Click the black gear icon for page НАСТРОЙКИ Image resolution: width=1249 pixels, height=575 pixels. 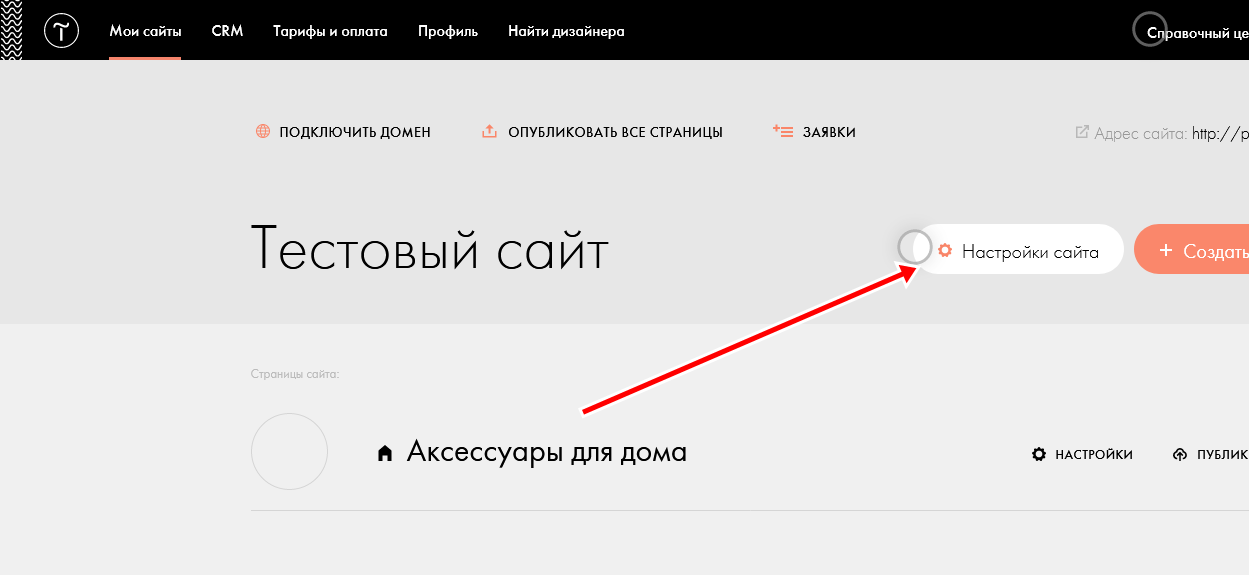click(x=1039, y=455)
